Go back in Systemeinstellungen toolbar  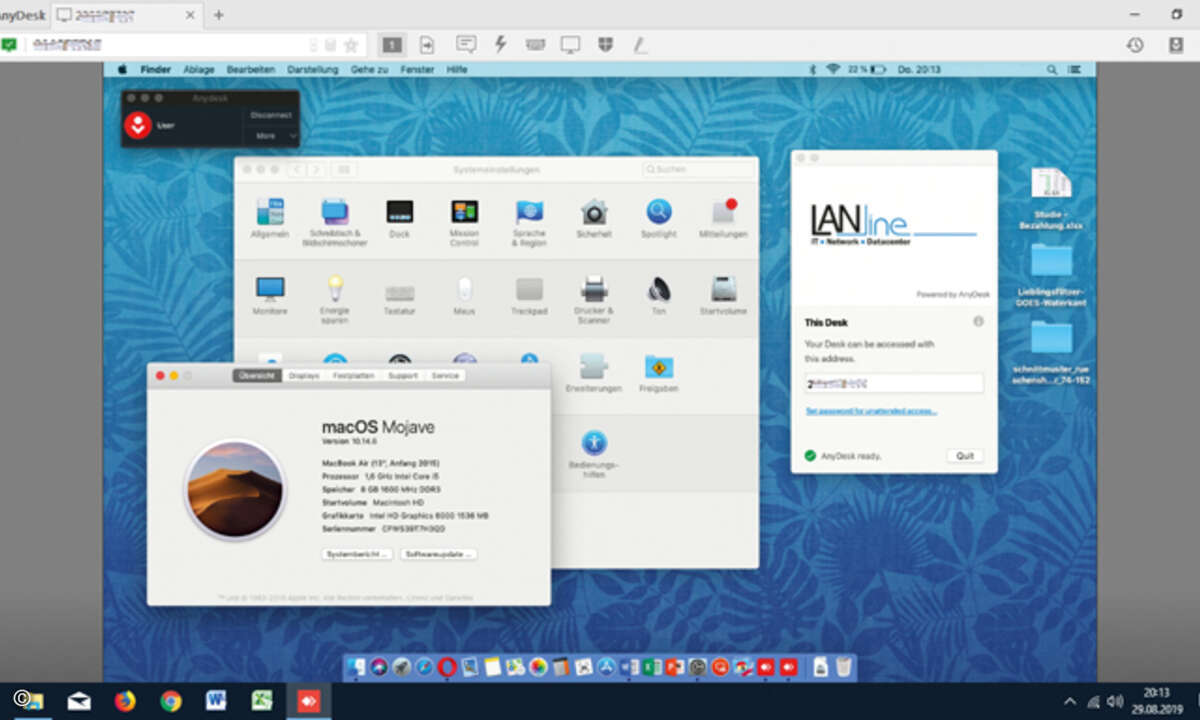297,170
